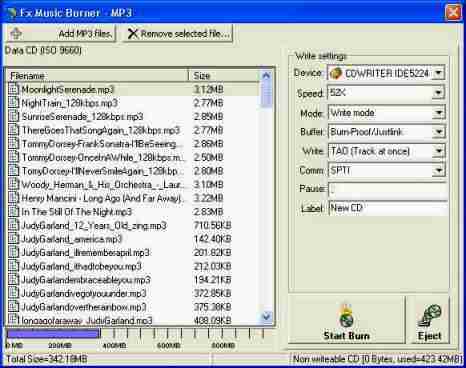Click file icon of Henry Mancini row

tap(14, 198)
